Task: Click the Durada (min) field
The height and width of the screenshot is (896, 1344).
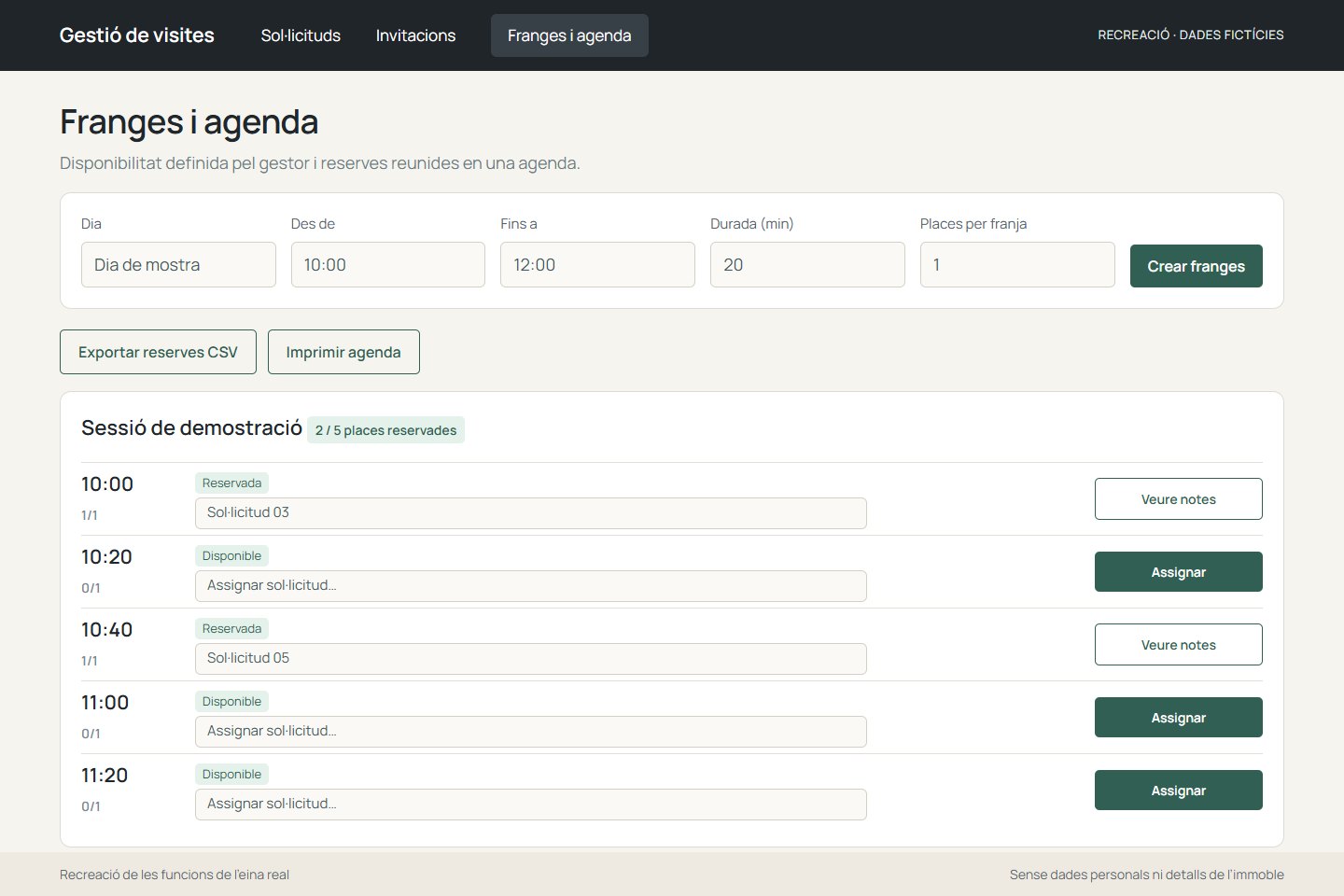Action: [807, 265]
